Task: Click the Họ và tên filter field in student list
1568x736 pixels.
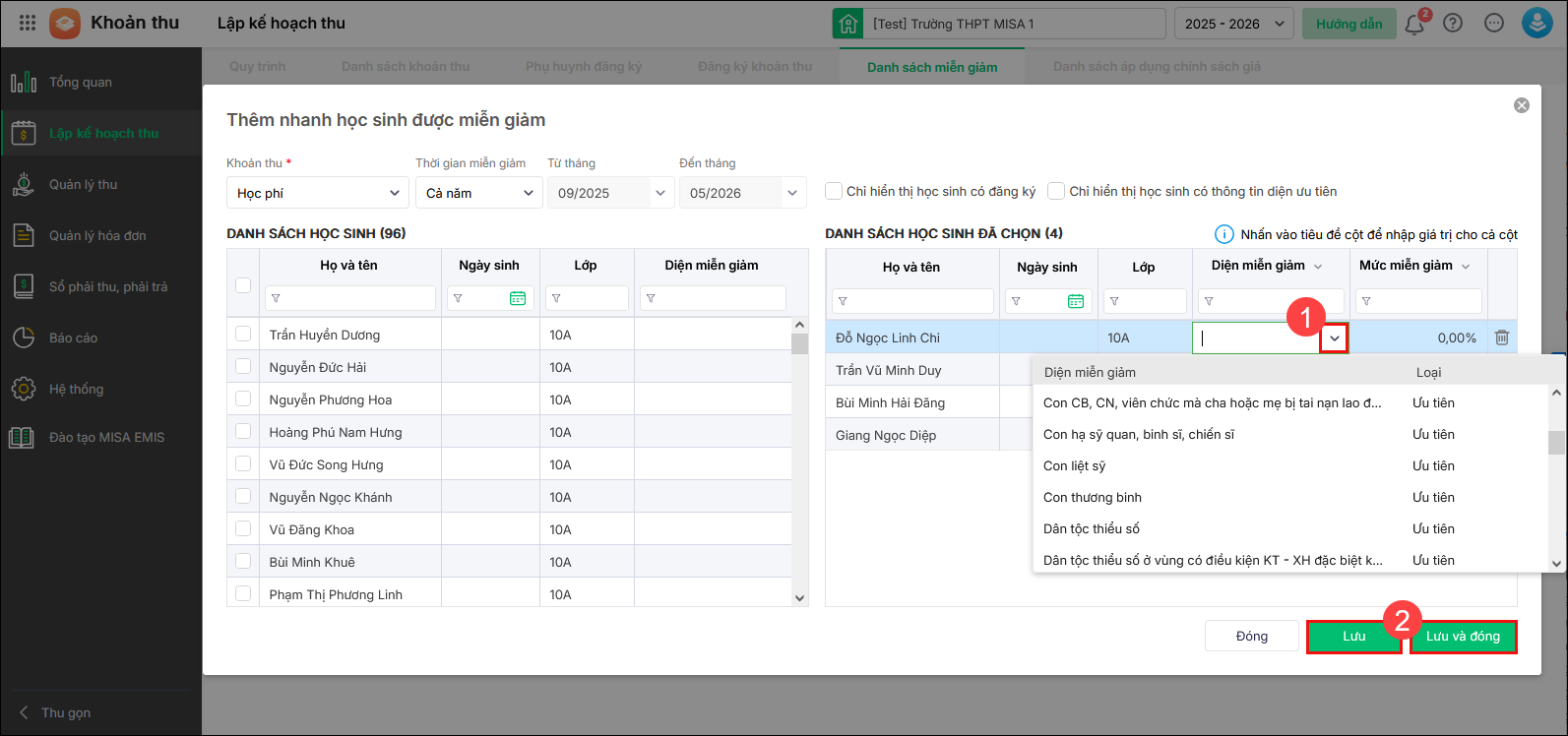Action: click(x=350, y=298)
